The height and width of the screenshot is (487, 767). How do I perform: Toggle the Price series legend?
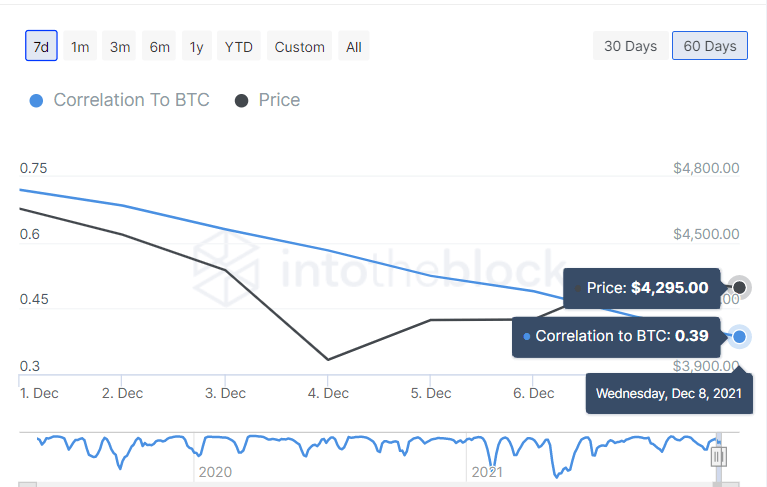[279, 100]
